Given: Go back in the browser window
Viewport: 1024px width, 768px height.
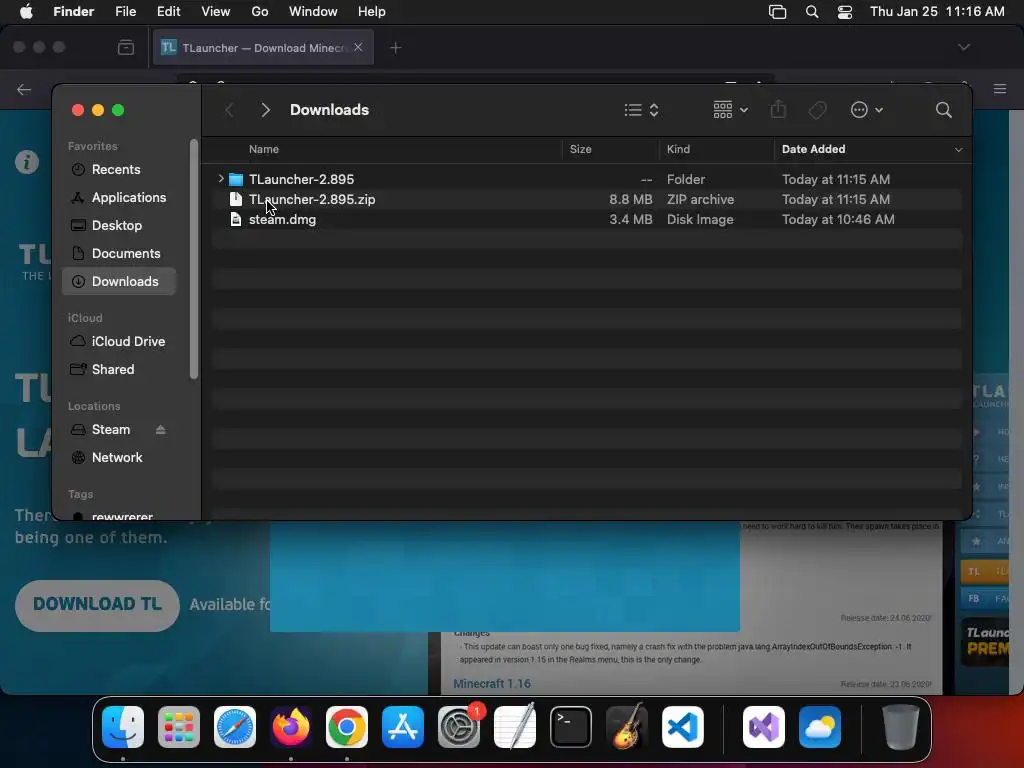Looking at the screenshot, I should tap(24, 89).
